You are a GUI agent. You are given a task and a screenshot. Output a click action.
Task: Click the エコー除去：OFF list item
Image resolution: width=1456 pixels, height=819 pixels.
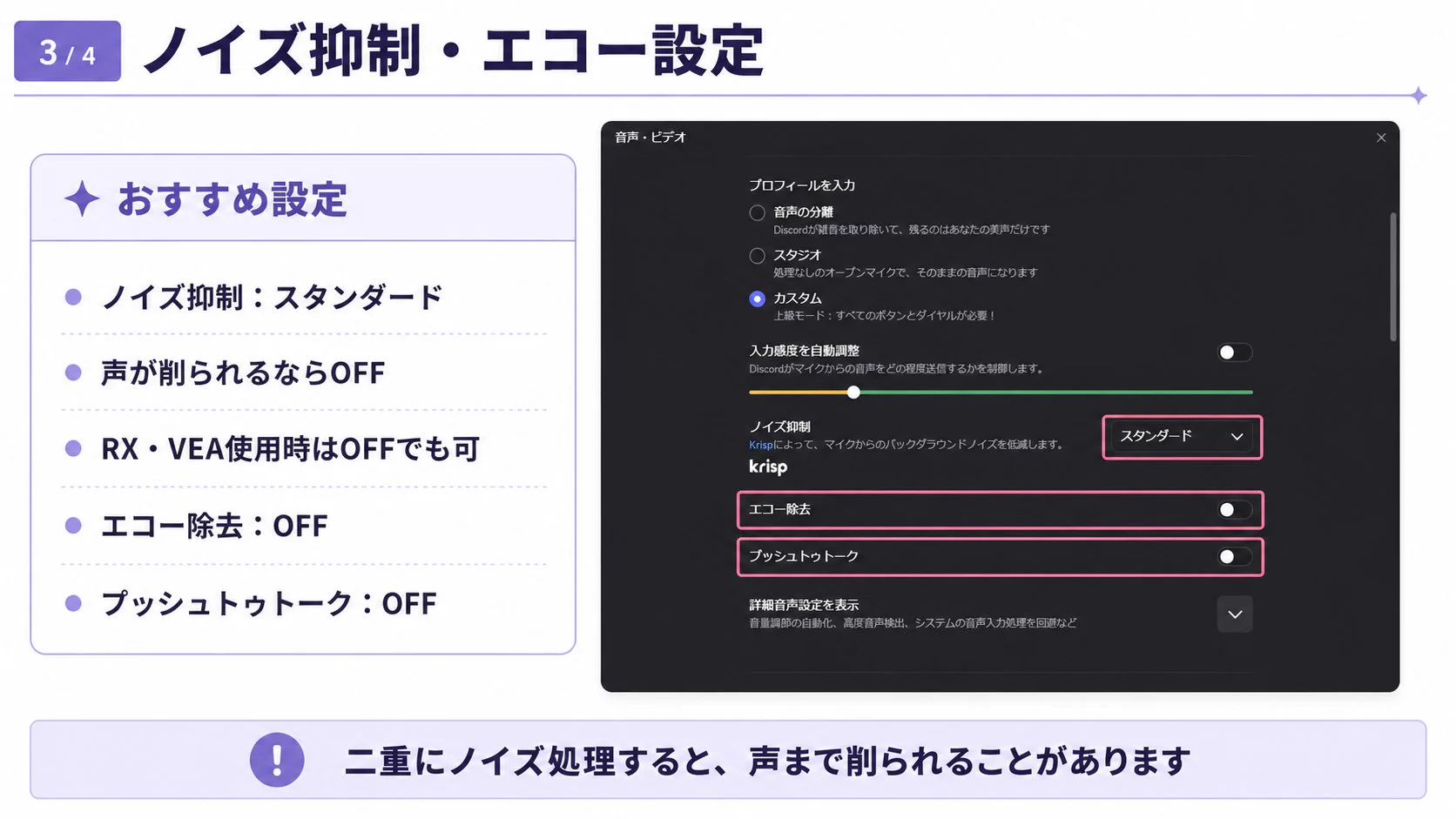pyautogui.click(x=214, y=526)
